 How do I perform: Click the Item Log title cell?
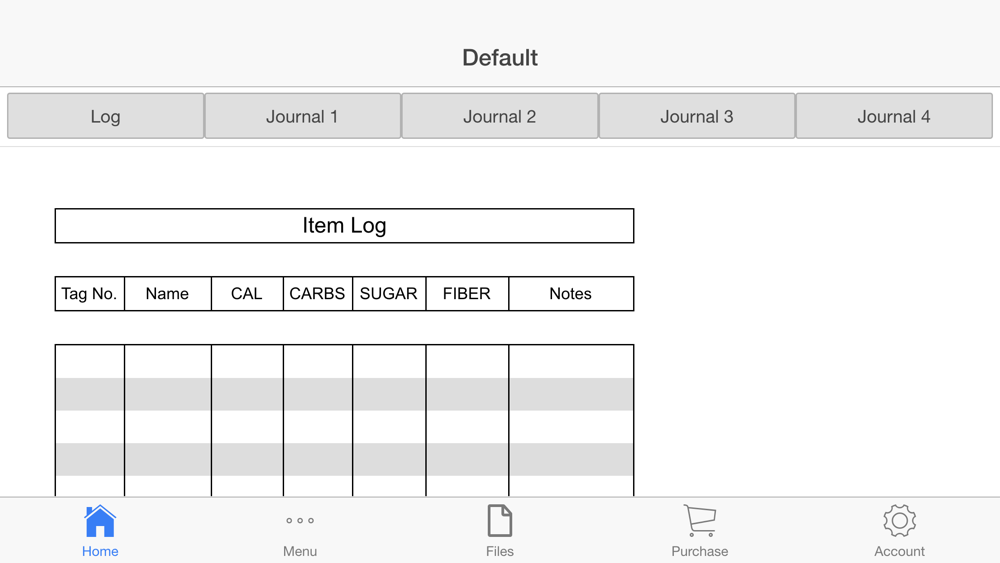pos(344,226)
